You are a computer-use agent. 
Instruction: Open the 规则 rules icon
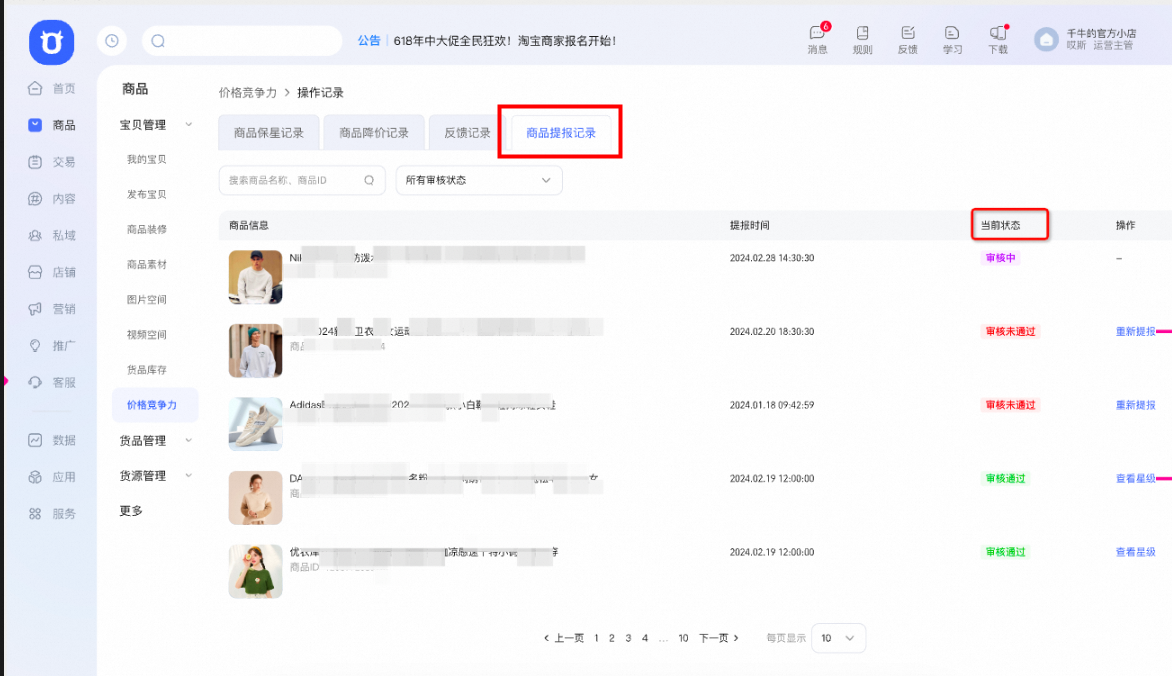(863, 40)
